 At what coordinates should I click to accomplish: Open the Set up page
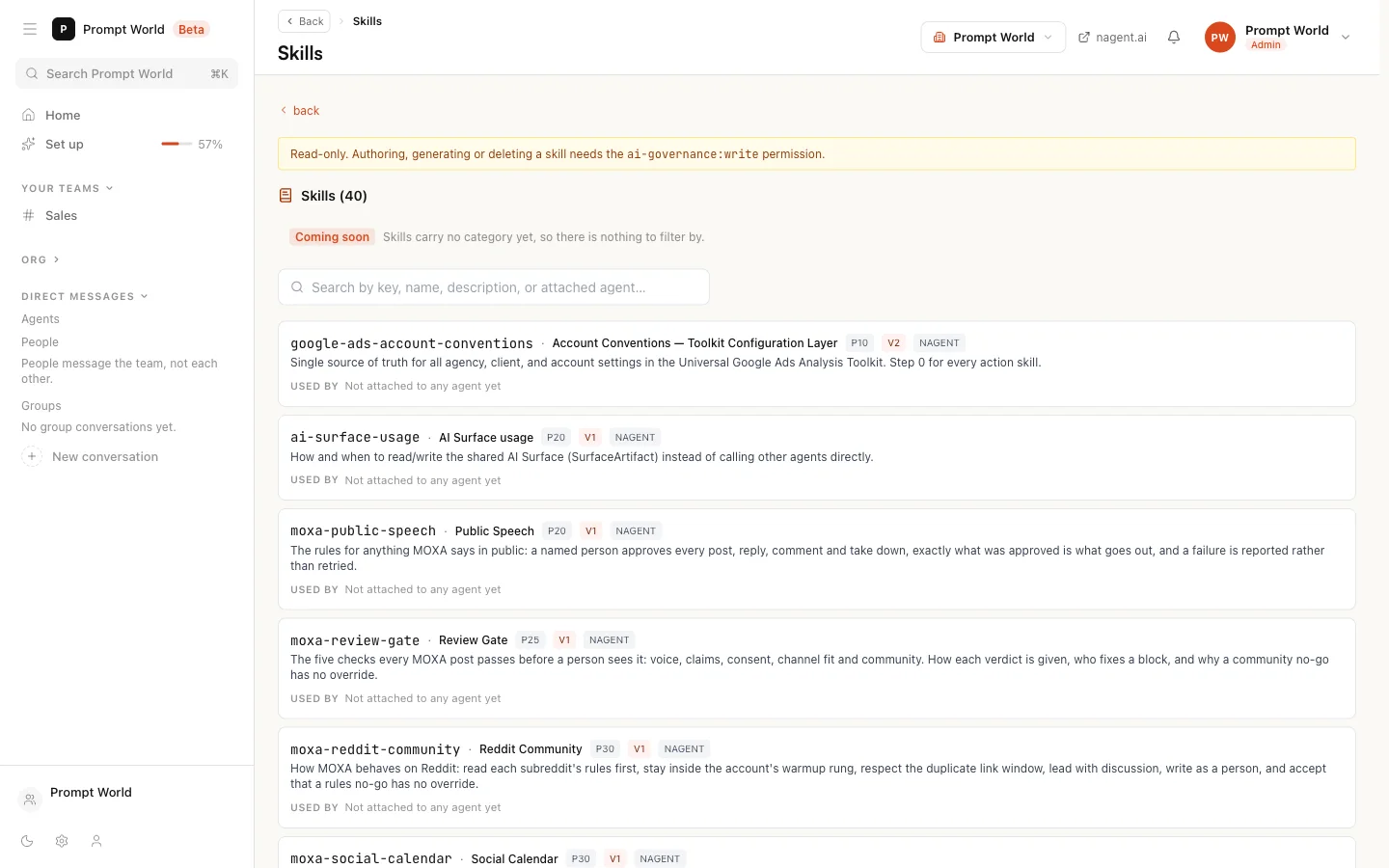(x=65, y=144)
